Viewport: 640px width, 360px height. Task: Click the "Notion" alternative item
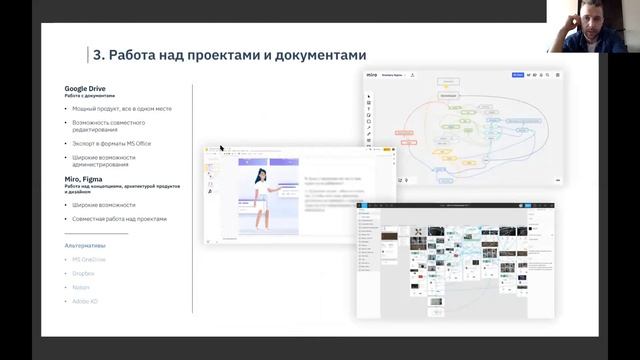[81, 287]
